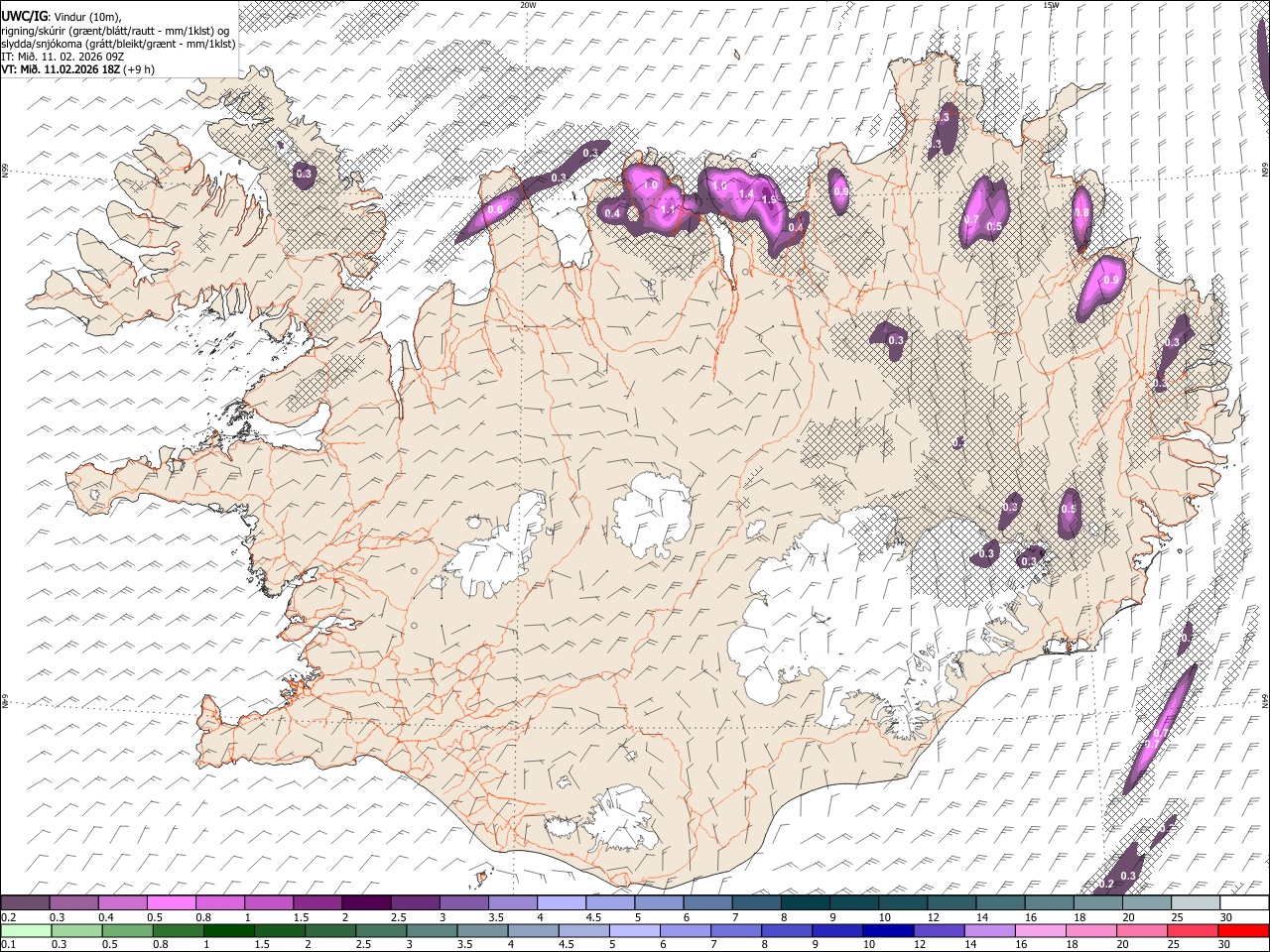Screen dimensions: 1270x952
Task: Pick the deep blue 10 swatch, lower legend row
Action: click(x=887, y=930)
